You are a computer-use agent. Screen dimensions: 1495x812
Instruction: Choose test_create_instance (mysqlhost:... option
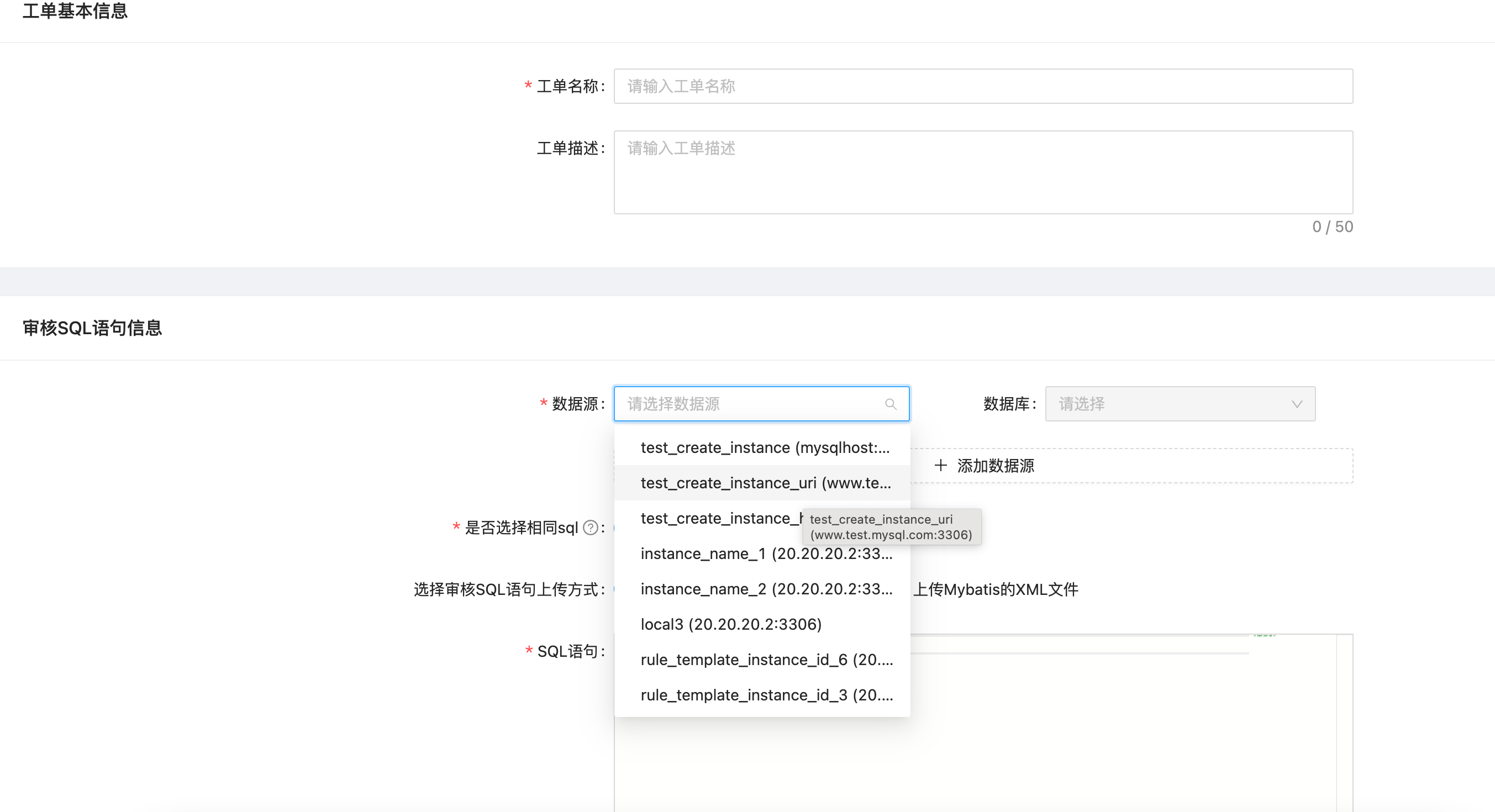tap(762, 447)
